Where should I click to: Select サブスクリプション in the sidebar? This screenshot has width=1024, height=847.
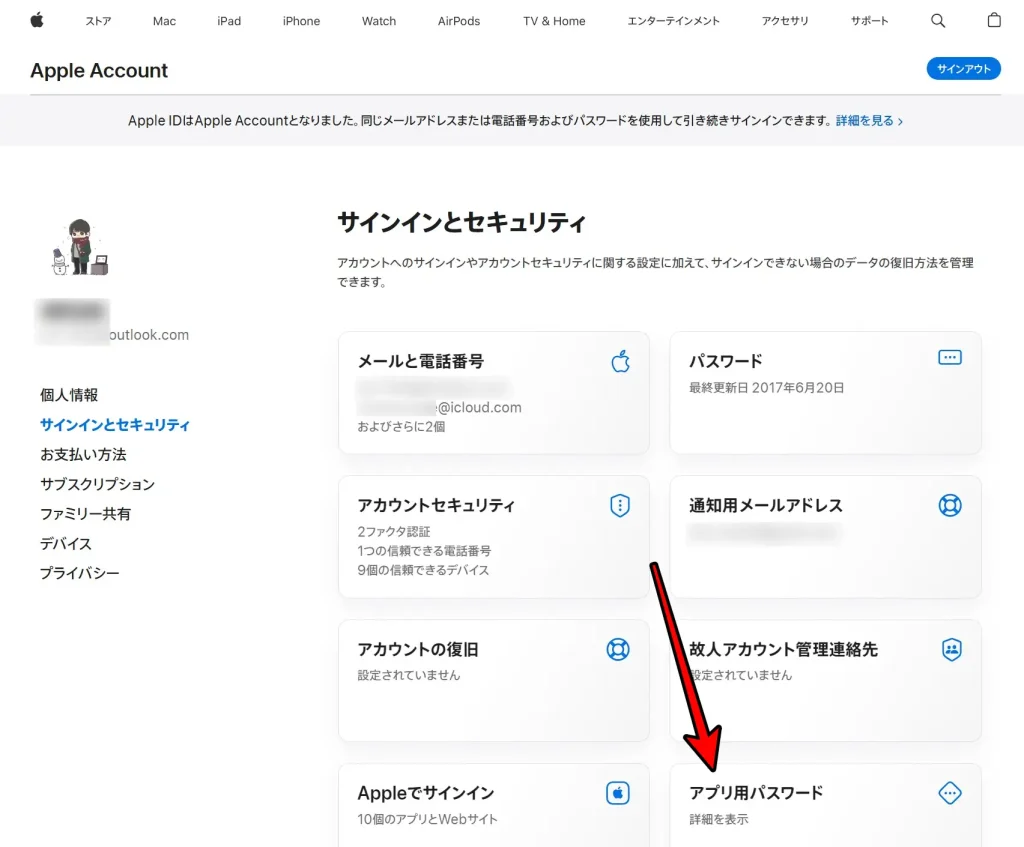coord(97,484)
